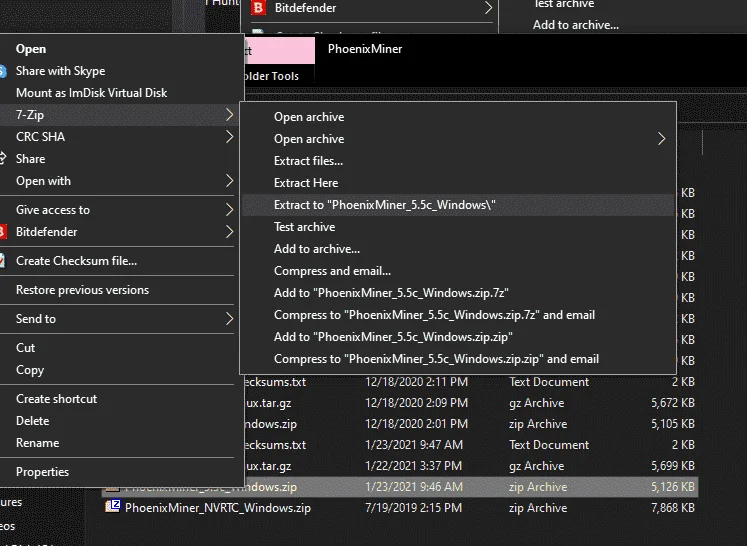Click the 5,126 KB size cell

coord(673,486)
